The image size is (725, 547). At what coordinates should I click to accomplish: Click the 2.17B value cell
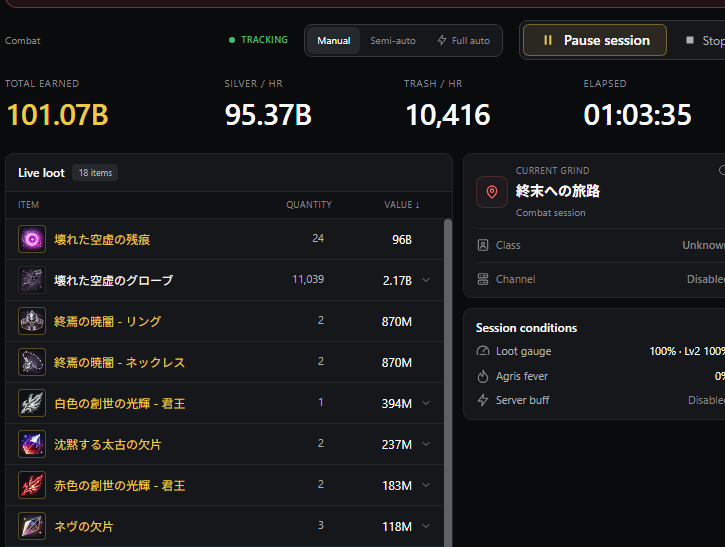coord(397,281)
